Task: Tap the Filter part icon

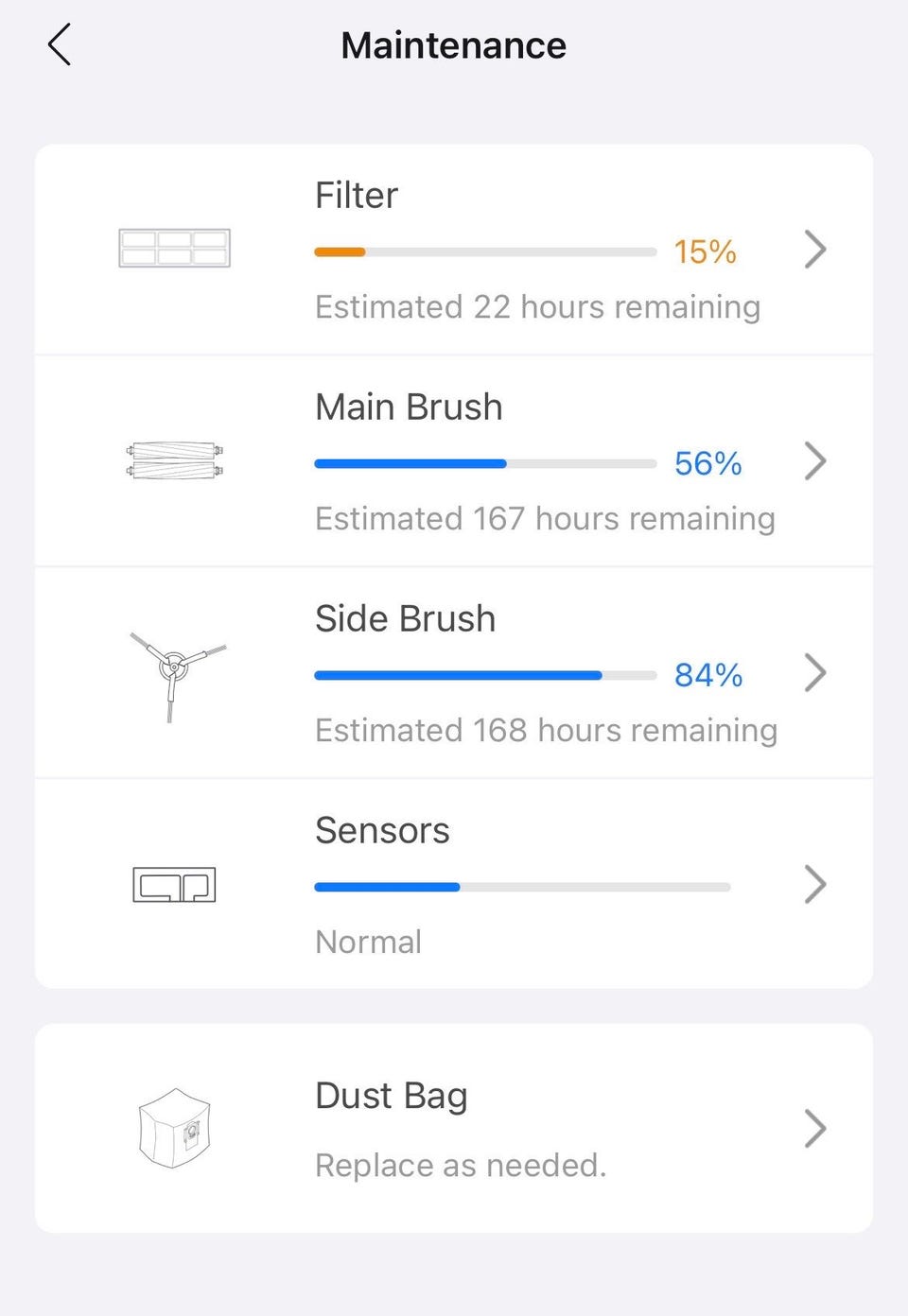Action: tap(174, 249)
